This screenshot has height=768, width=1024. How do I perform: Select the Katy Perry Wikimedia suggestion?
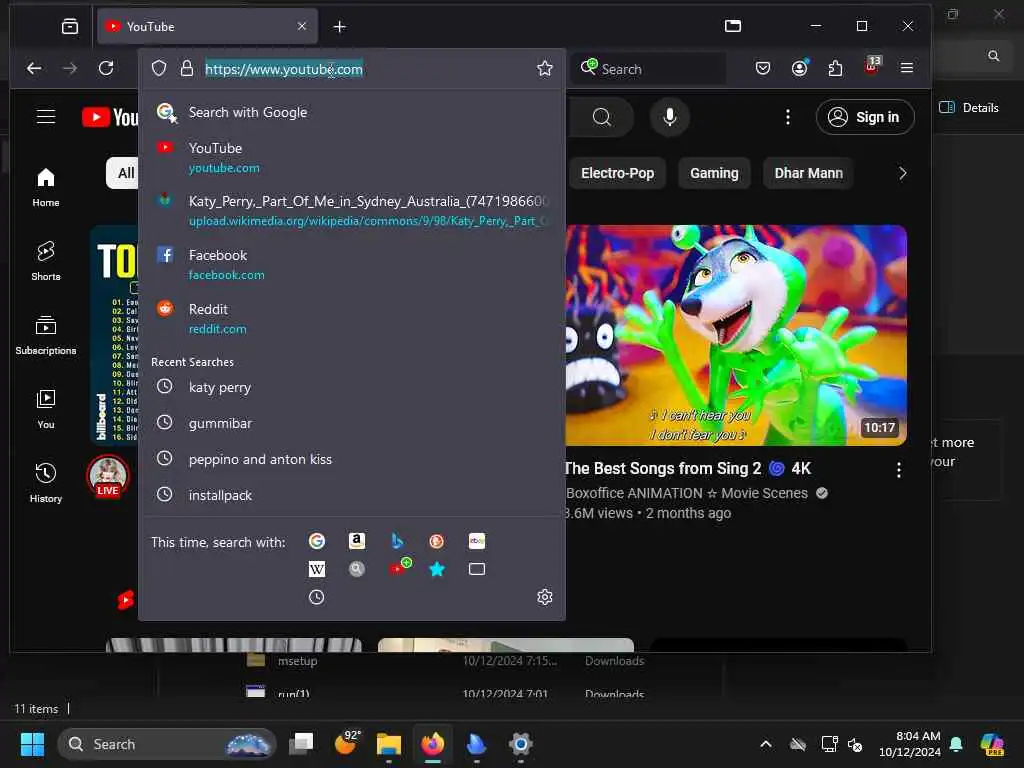353,211
